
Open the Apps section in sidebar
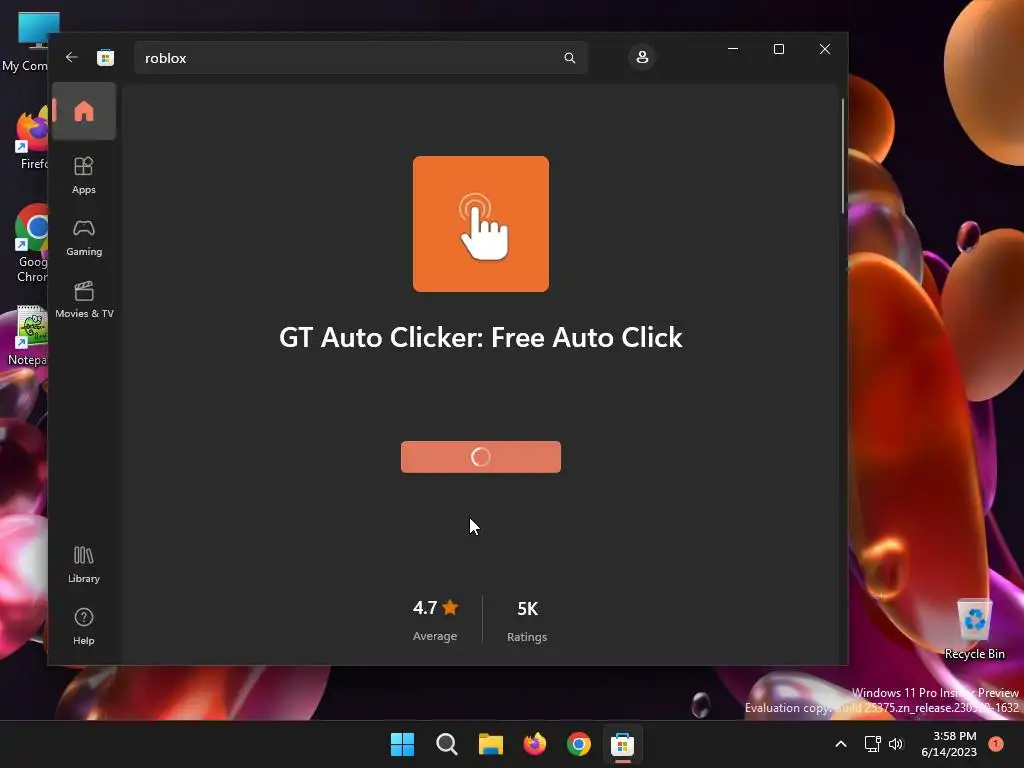point(84,175)
